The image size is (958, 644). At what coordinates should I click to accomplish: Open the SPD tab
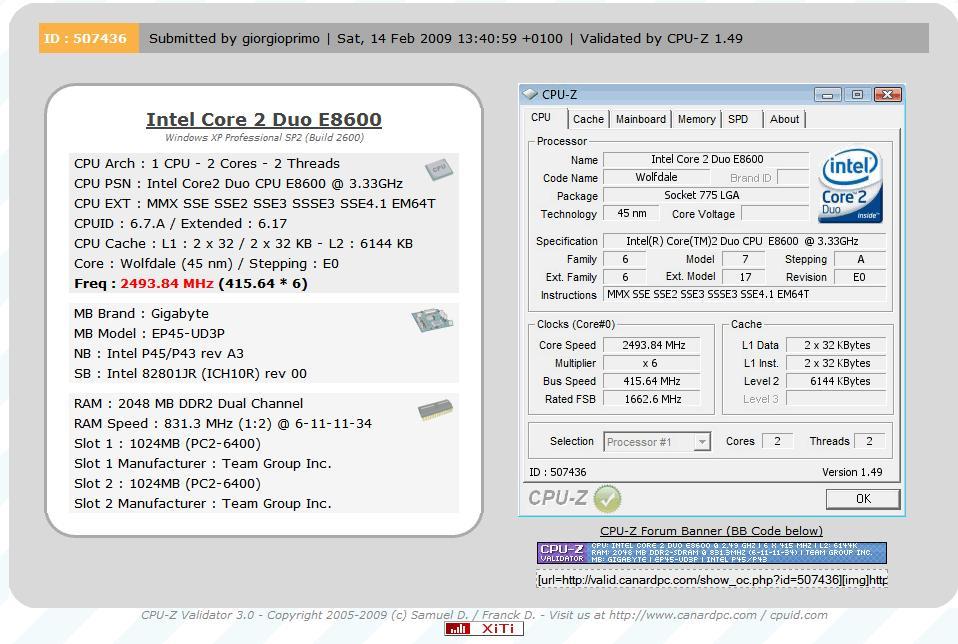point(738,119)
